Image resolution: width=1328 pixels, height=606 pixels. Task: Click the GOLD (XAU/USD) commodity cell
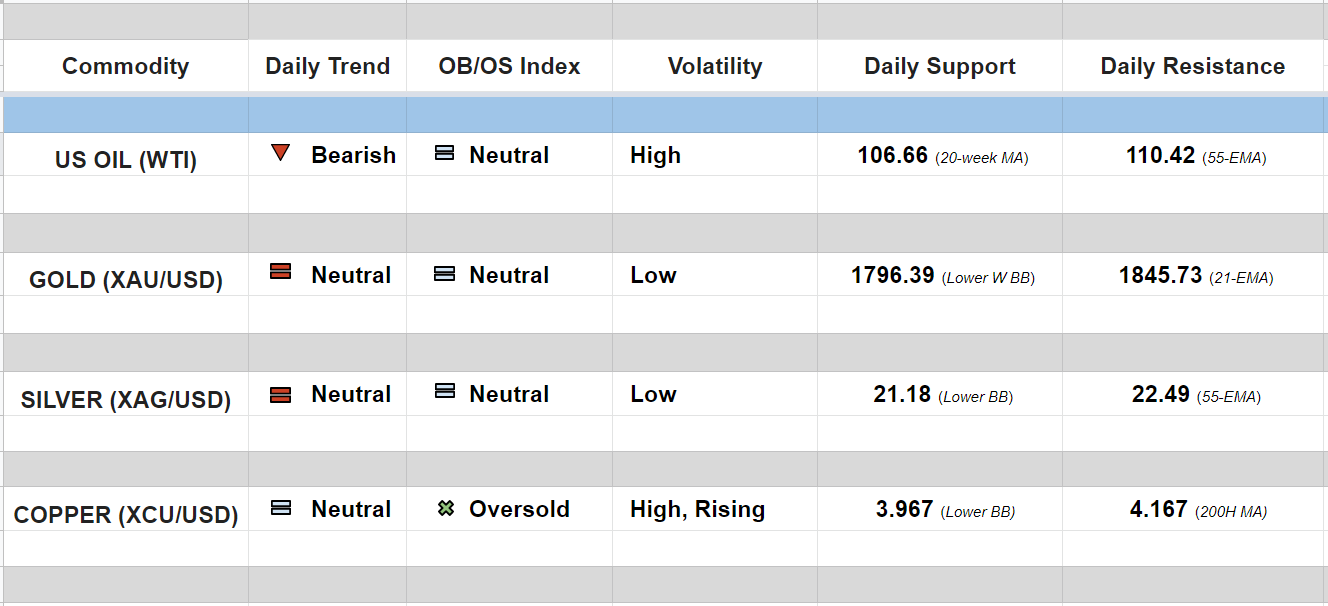click(126, 280)
